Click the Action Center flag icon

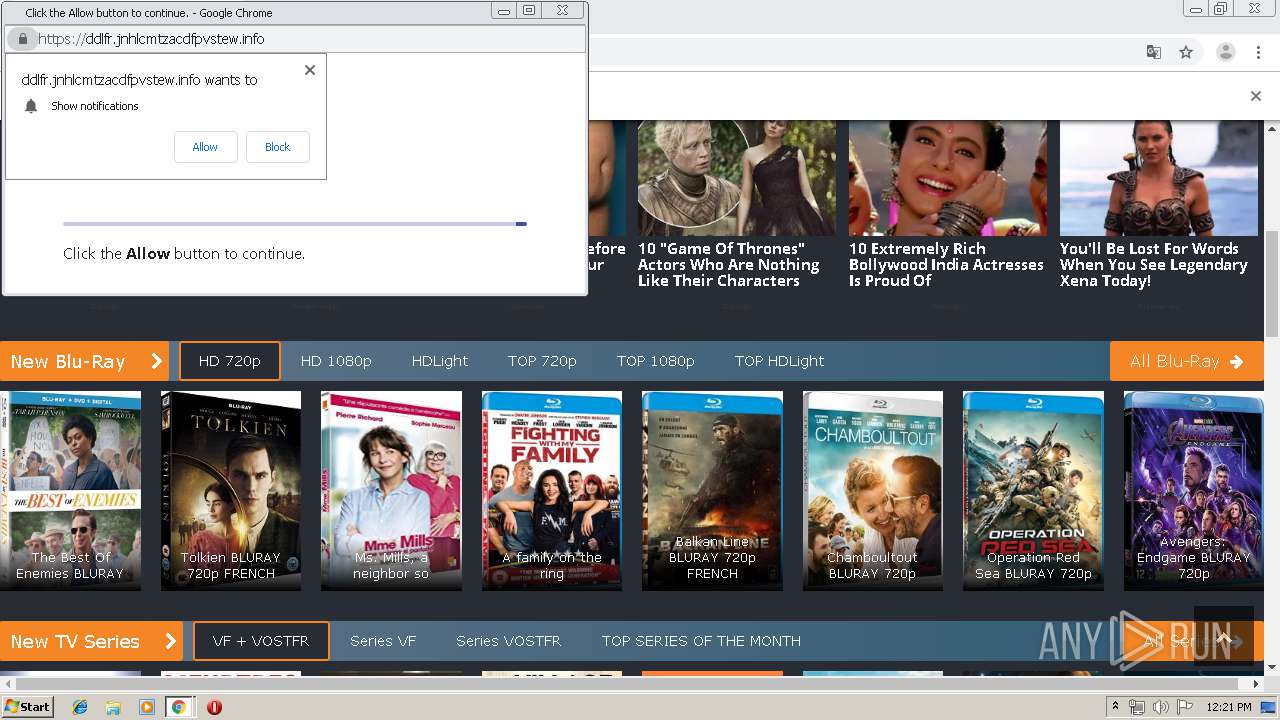[1184, 707]
